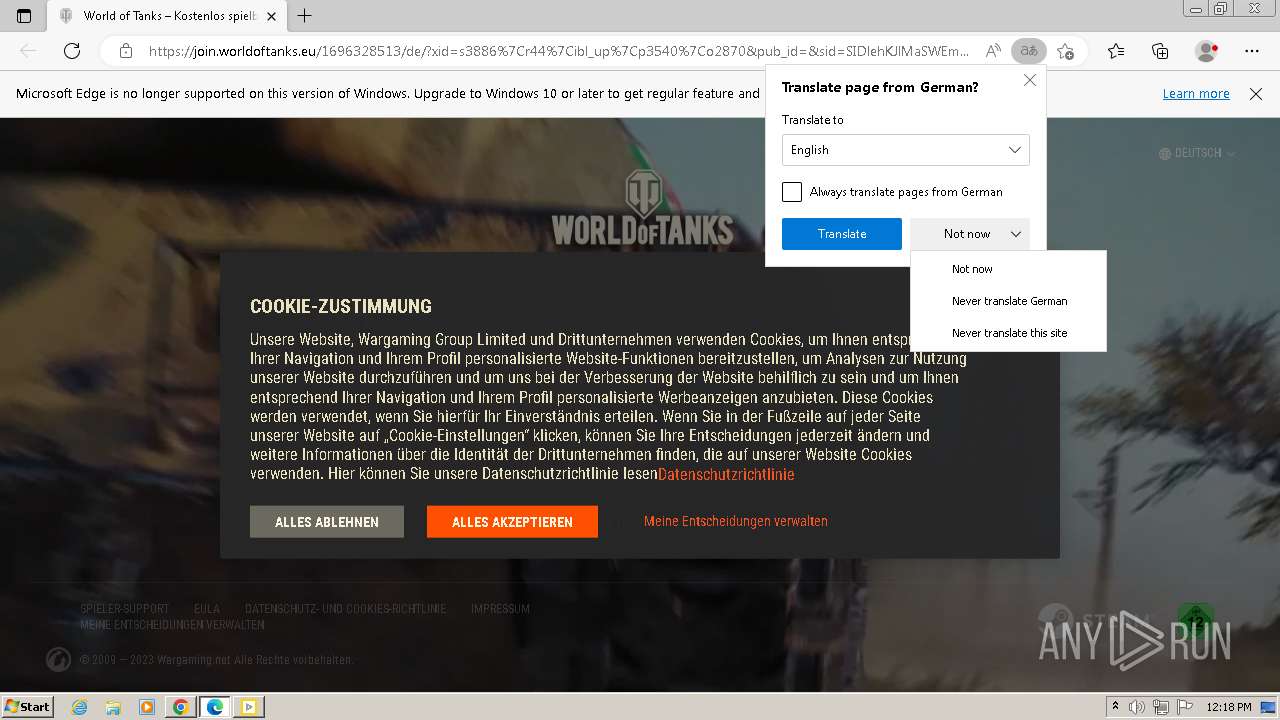Click footer Meine Entscheidungen verwalten link
Viewport: 1280px width, 720px height.
click(172, 625)
